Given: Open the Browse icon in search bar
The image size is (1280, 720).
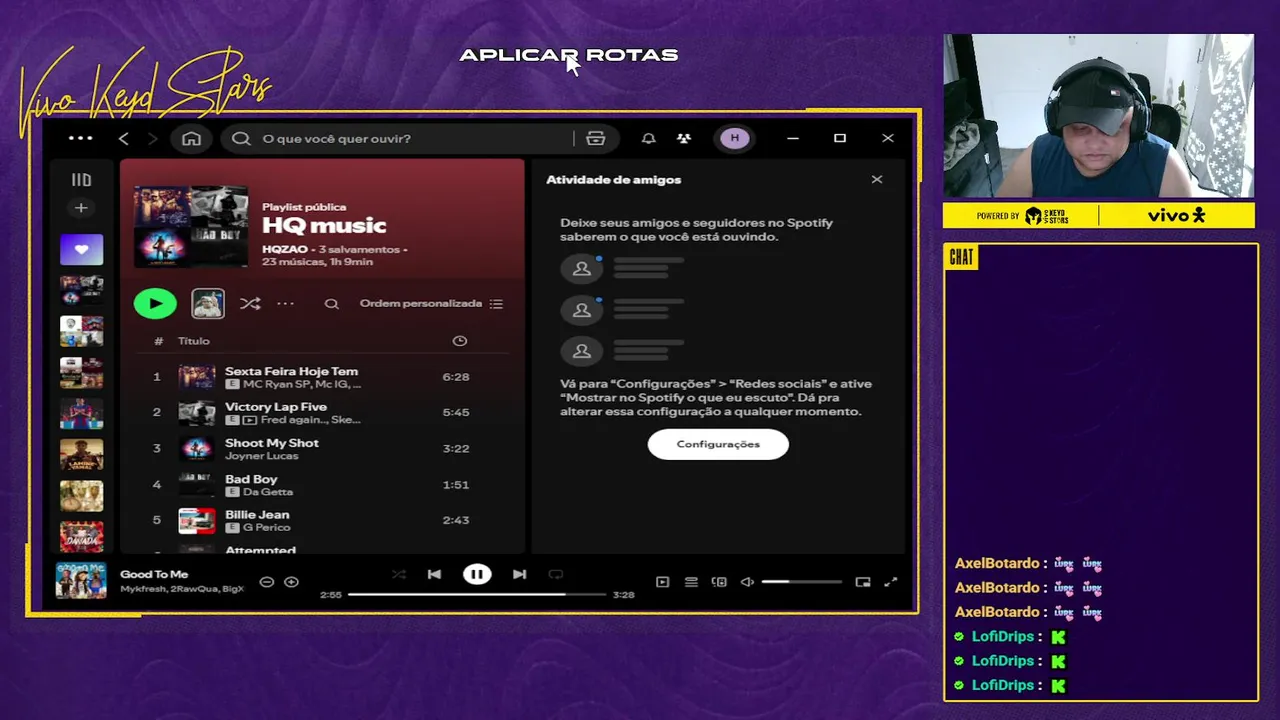Looking at the screenshot, I should click(596, 138).
